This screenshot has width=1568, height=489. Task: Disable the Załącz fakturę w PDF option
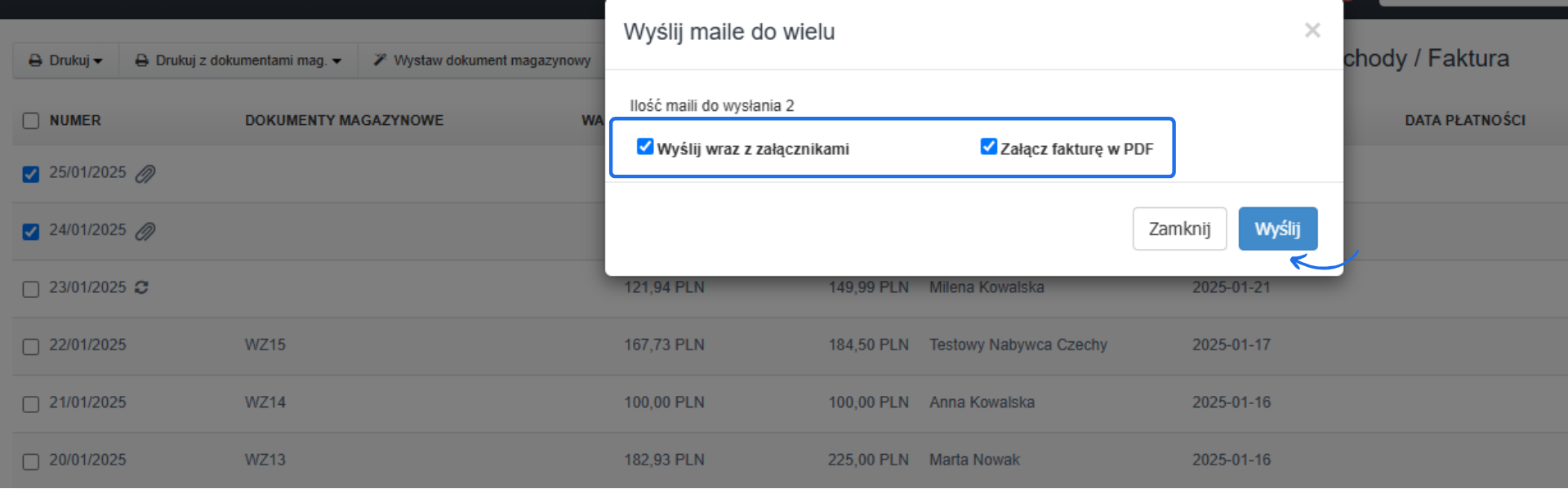click(x=988, y=146)
